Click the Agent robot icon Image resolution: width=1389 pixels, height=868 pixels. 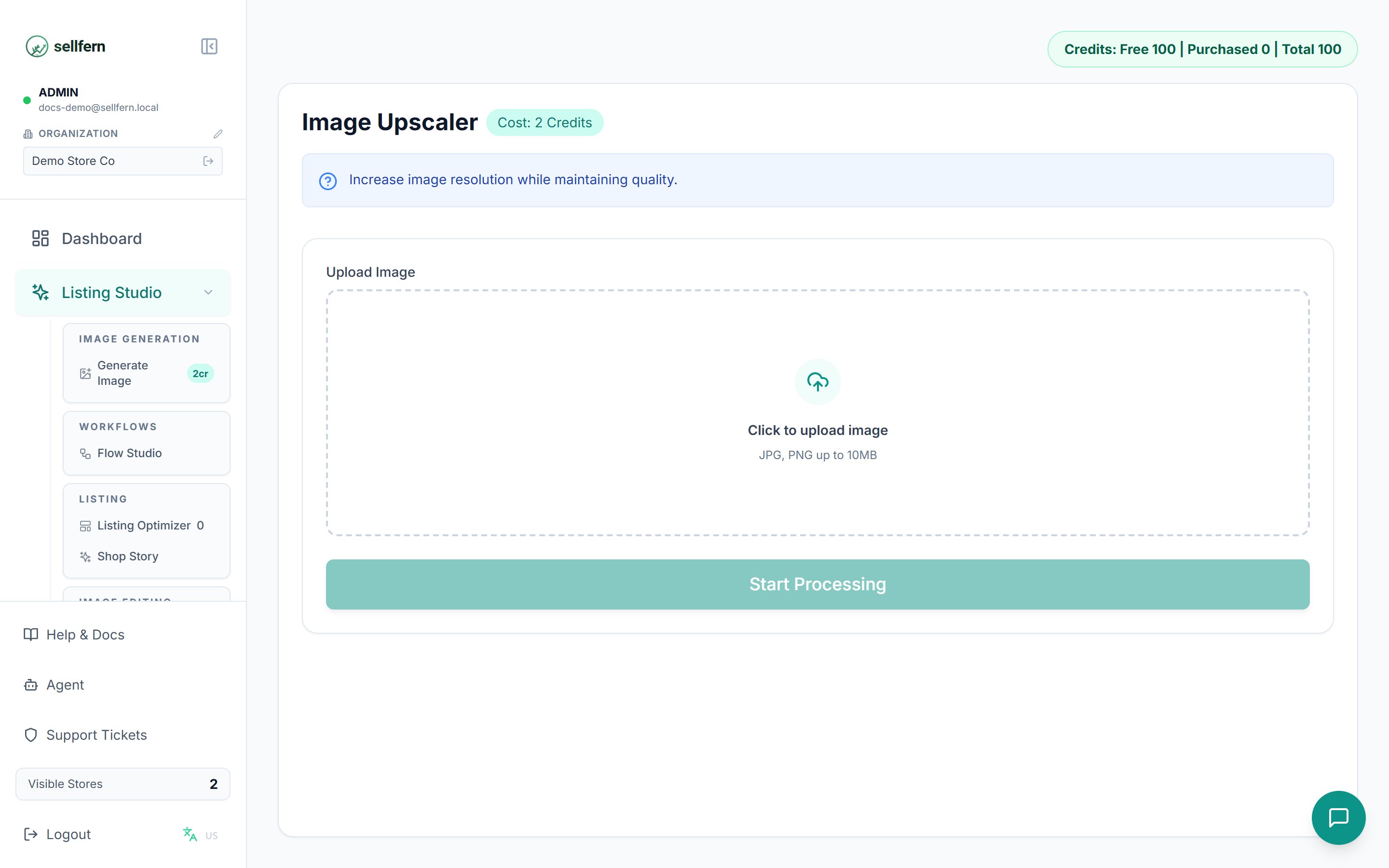31,685
